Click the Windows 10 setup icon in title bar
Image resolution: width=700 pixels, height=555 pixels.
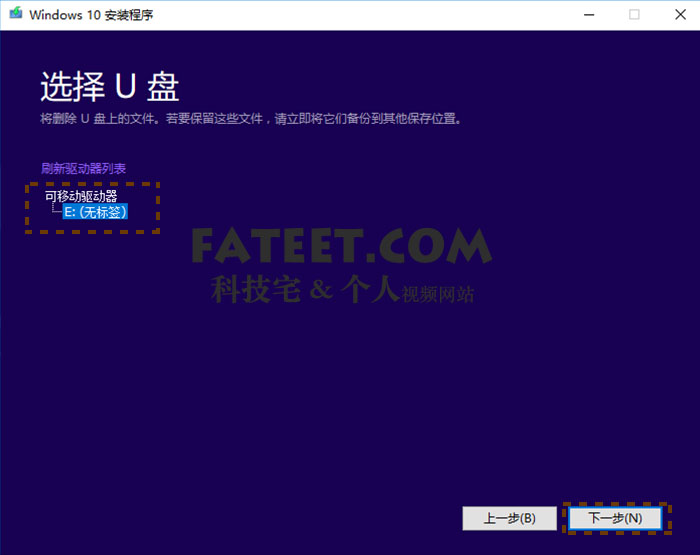tap(14, 15)
